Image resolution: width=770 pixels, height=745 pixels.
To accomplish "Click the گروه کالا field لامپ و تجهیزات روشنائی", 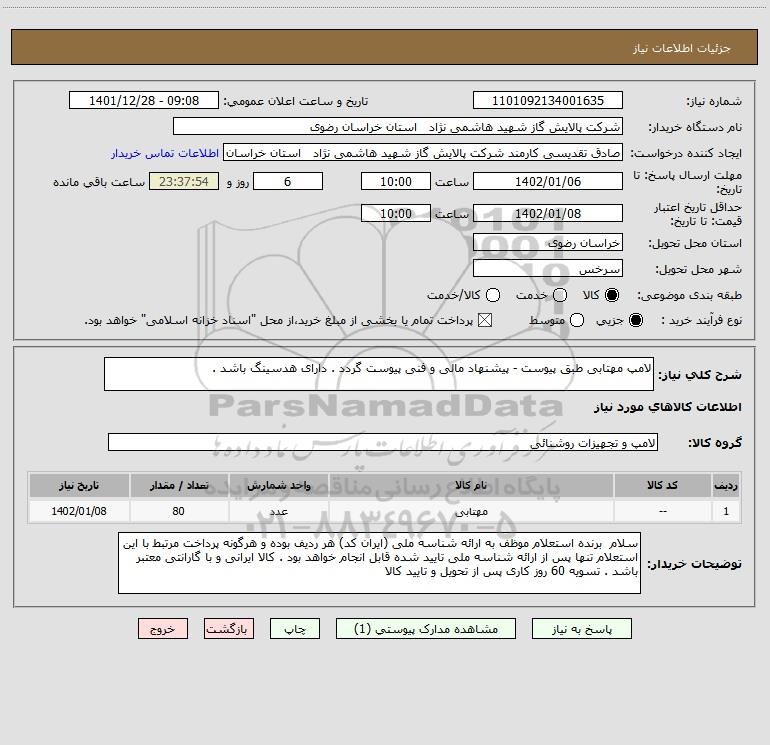I will (383, 442).
